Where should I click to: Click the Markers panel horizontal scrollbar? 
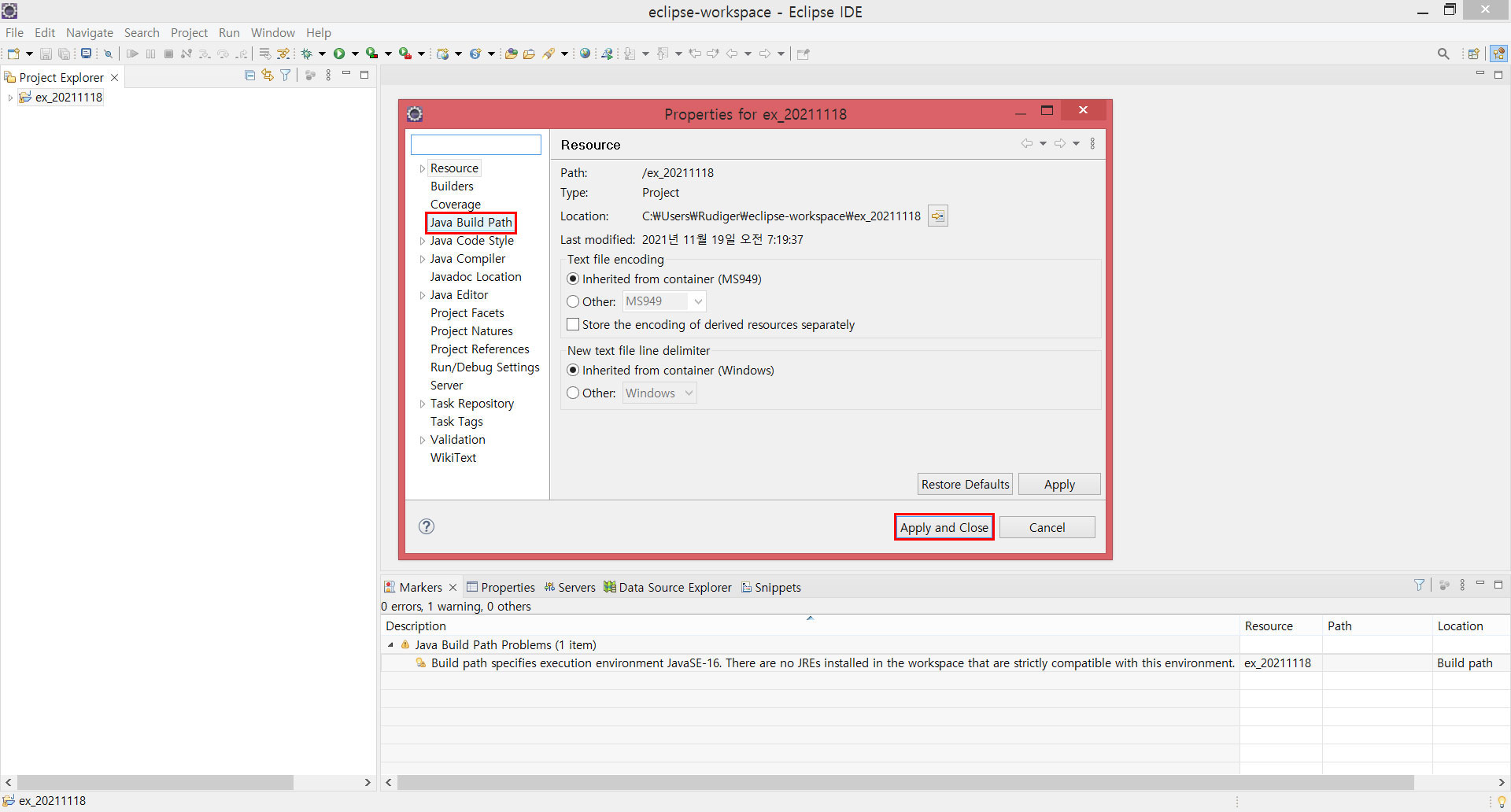coord(905,782)
